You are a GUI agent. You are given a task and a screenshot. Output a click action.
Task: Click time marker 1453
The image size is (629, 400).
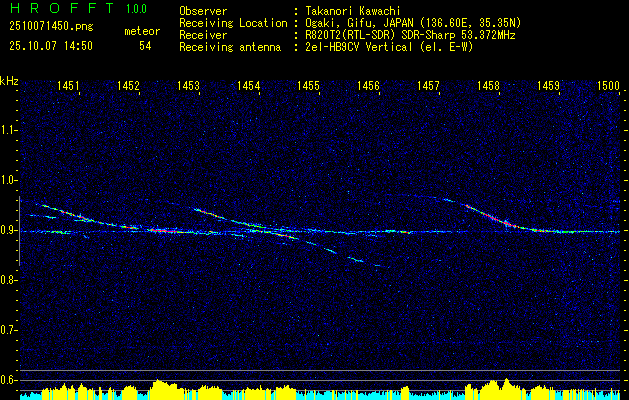click(x=189, y=85)
